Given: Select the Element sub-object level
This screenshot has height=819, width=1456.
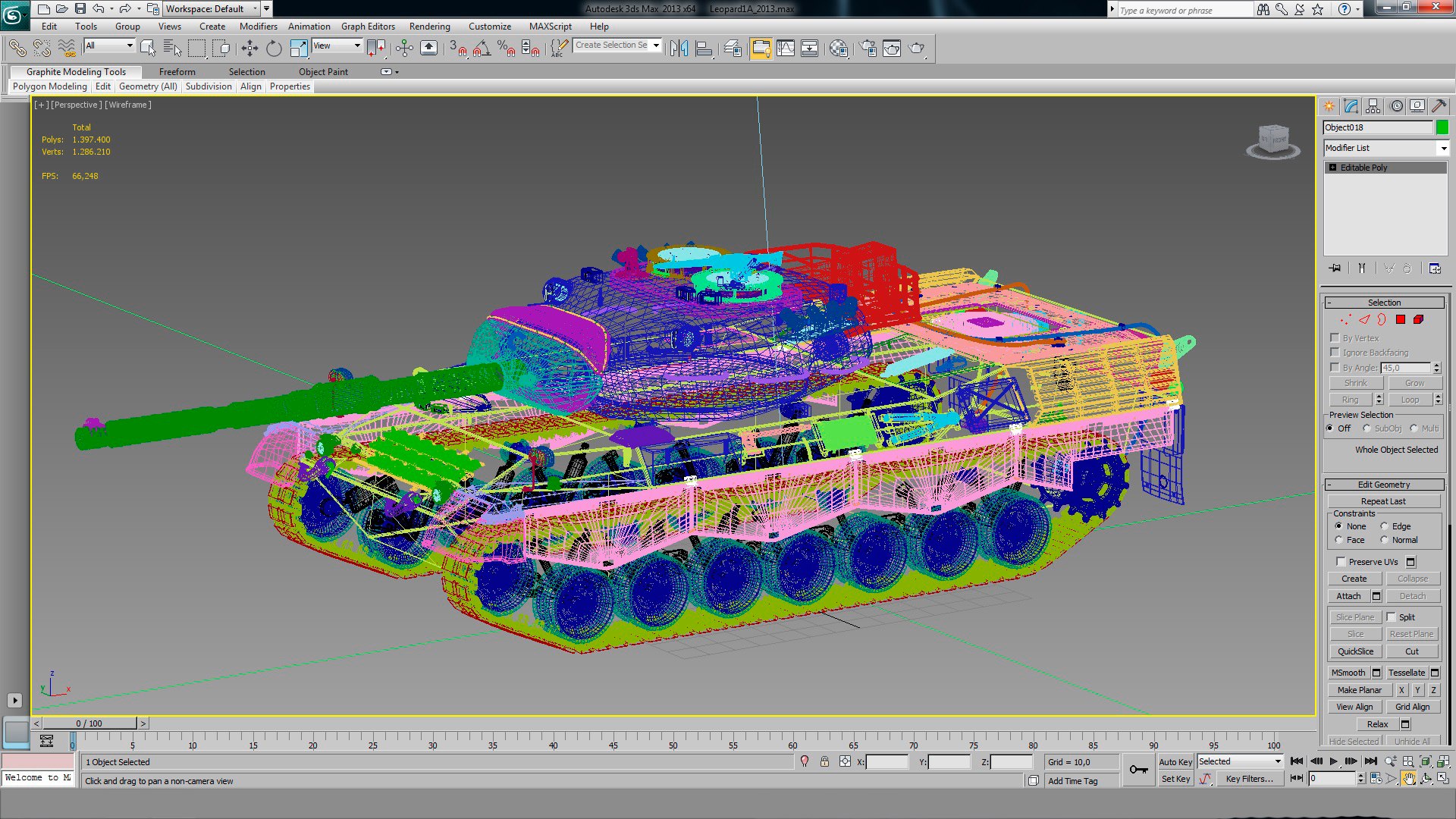Looking at the screenshot, I should coord(1419,320).
